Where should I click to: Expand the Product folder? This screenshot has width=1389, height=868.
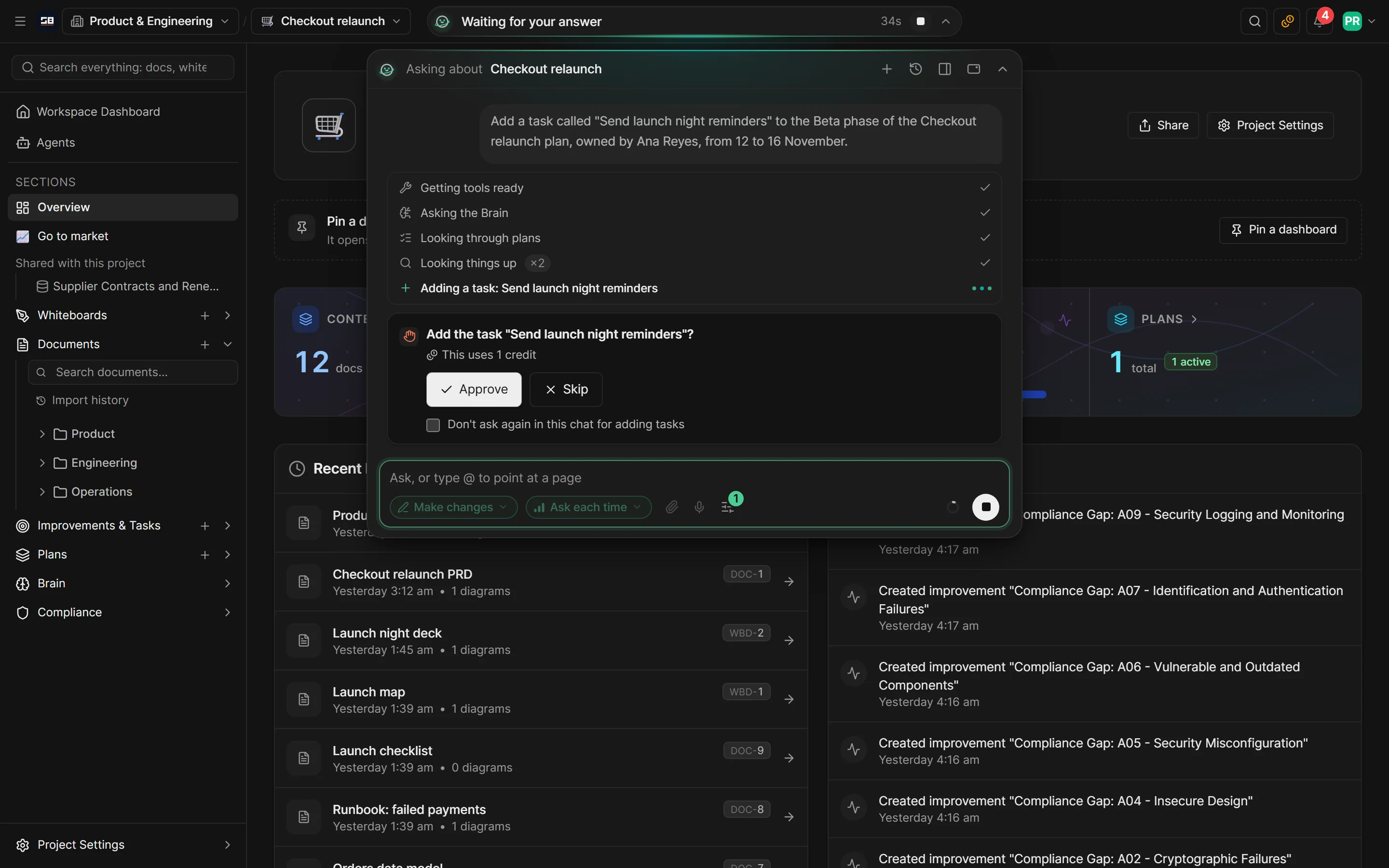click(42, 434)
